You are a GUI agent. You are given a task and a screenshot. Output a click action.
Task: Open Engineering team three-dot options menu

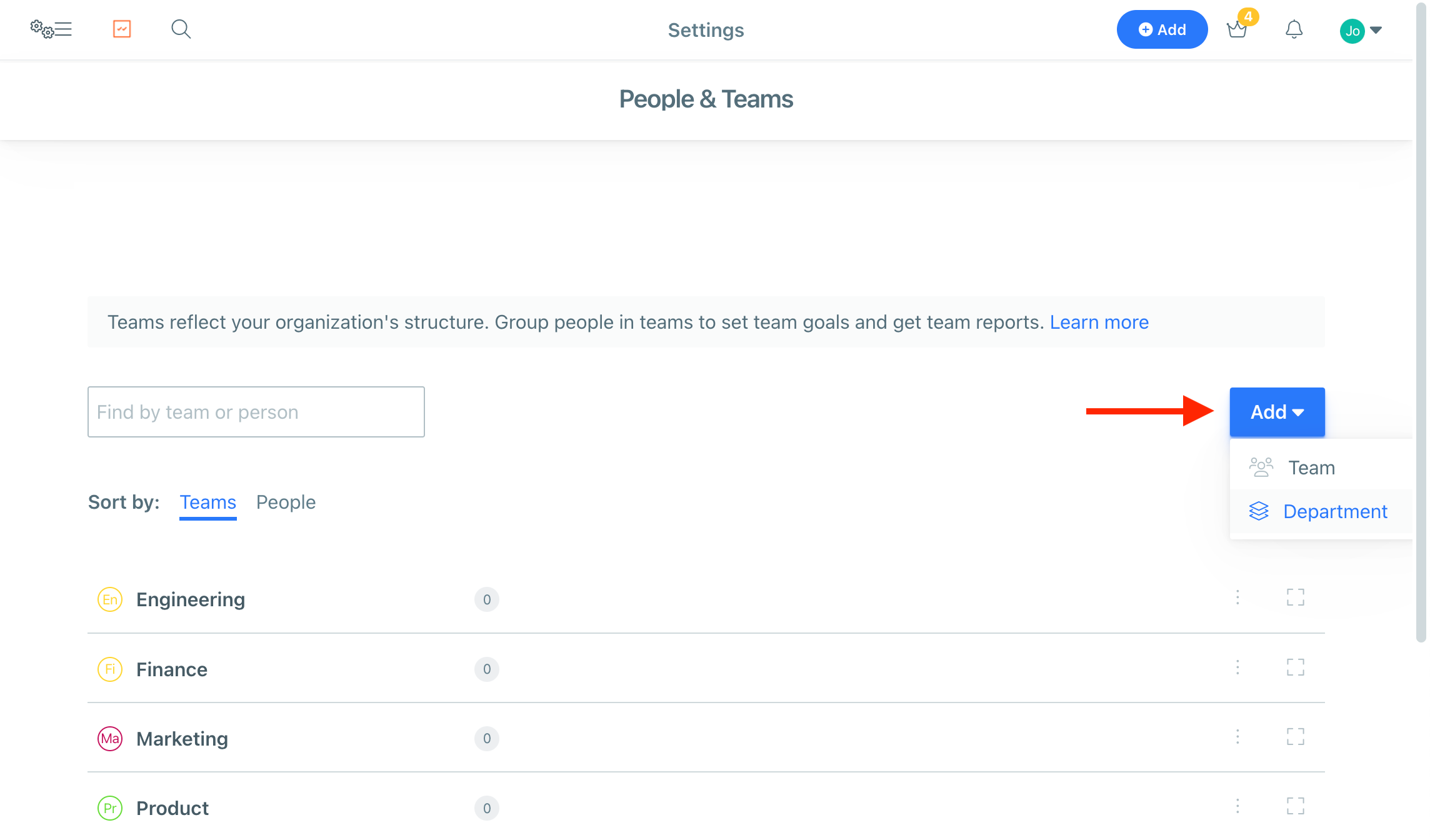[x=1237, y=597]
